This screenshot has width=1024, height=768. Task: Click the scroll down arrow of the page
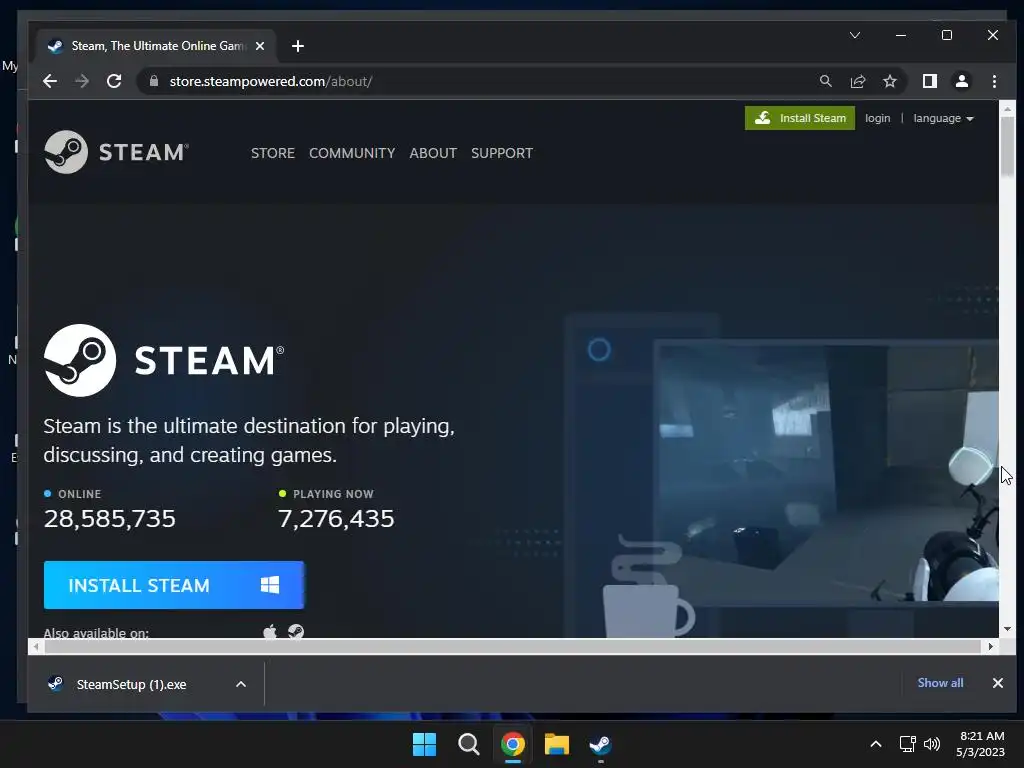click(1007, 629)
